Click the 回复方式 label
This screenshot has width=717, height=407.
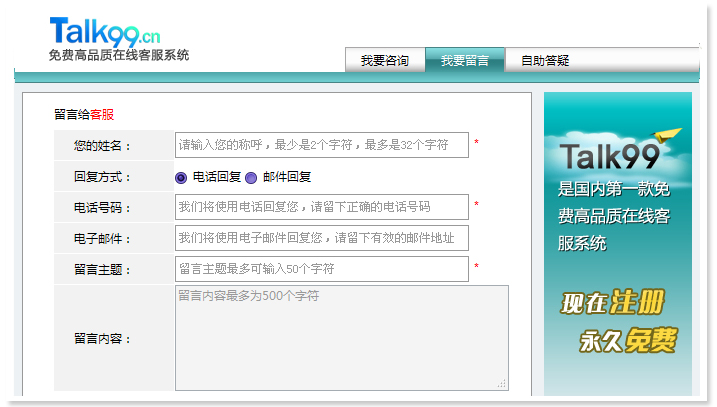[x=102, y=177]
